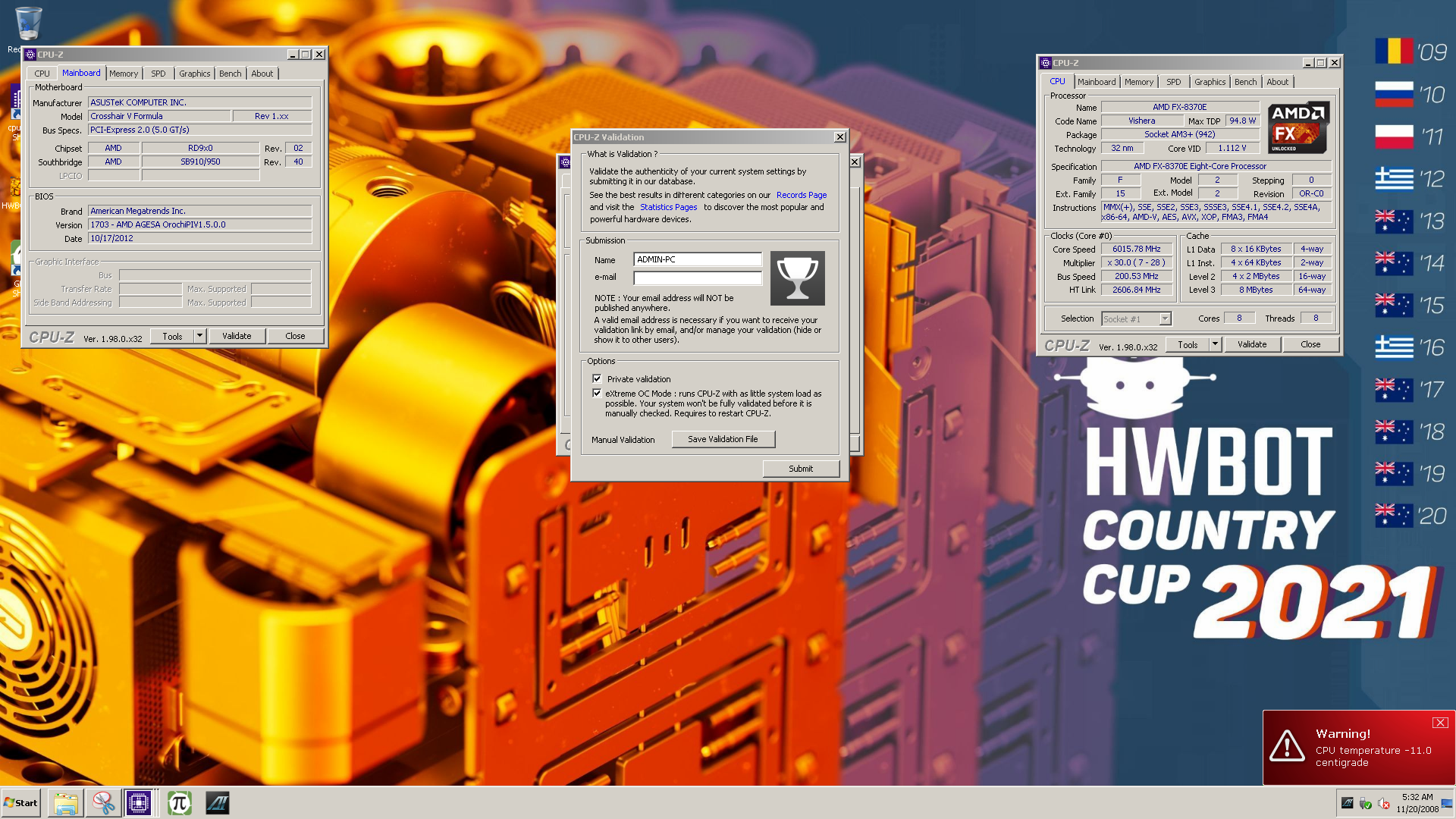Switch to CPU tab in left CPU-Z window

(x=42, y=74)
